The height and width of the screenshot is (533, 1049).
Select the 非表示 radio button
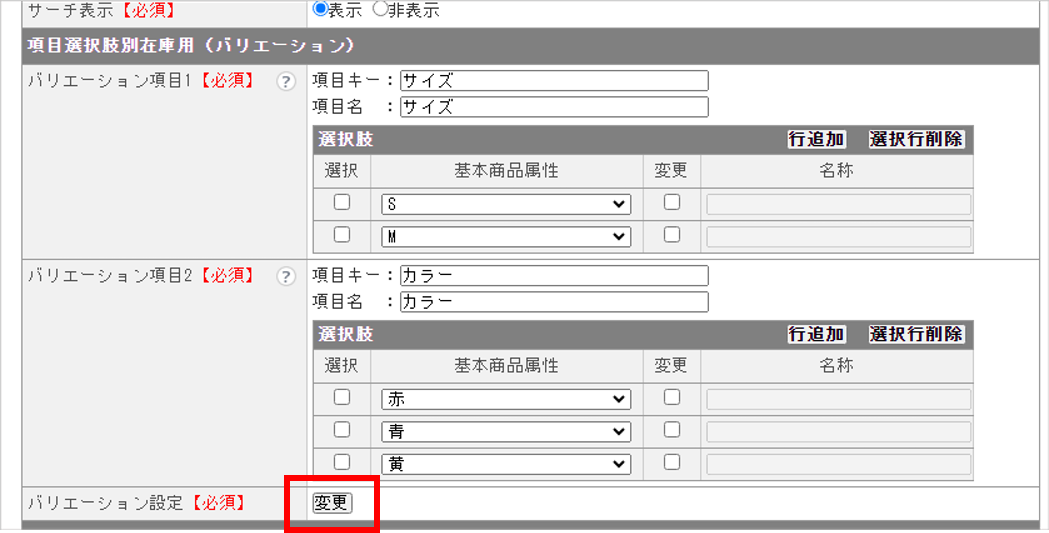(x=380, y=9)
